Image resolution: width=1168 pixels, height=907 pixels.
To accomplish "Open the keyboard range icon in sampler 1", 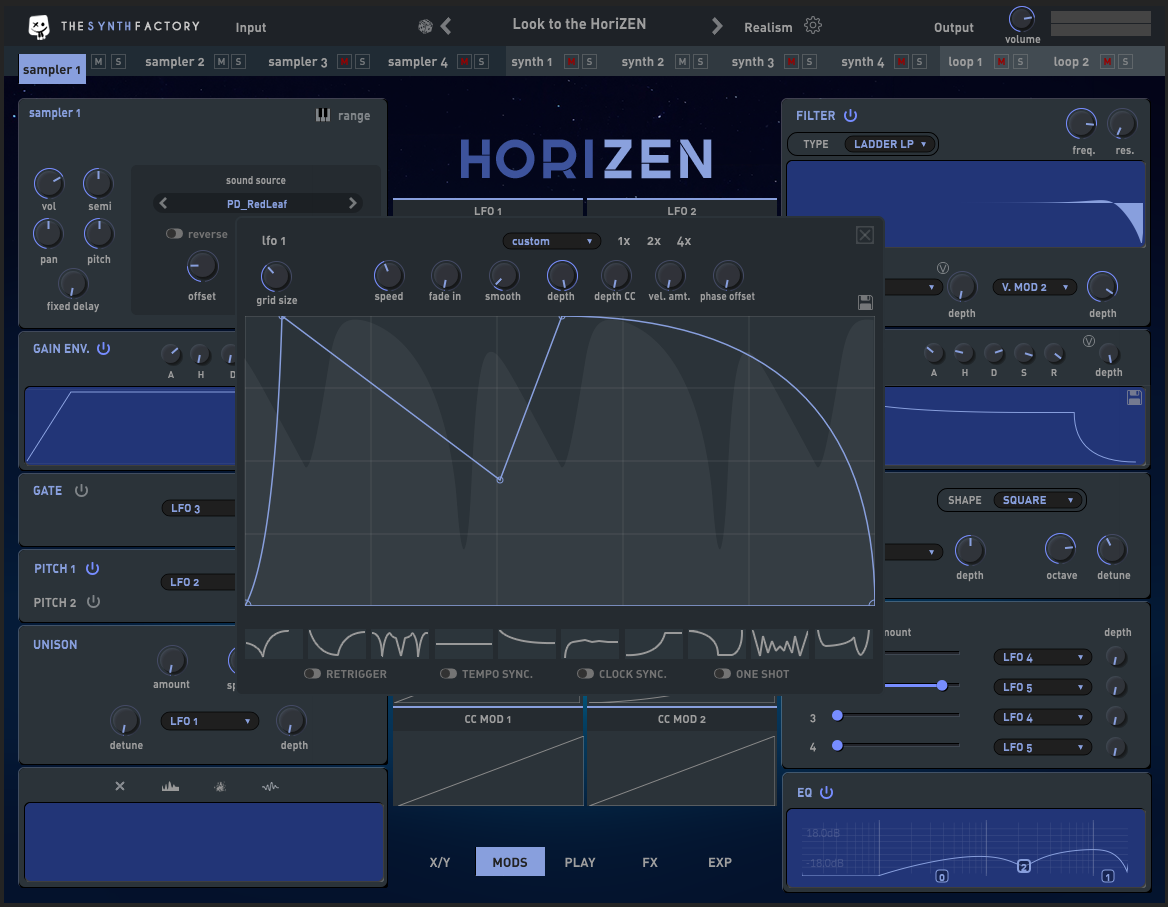I will click(x=323, y=115).
